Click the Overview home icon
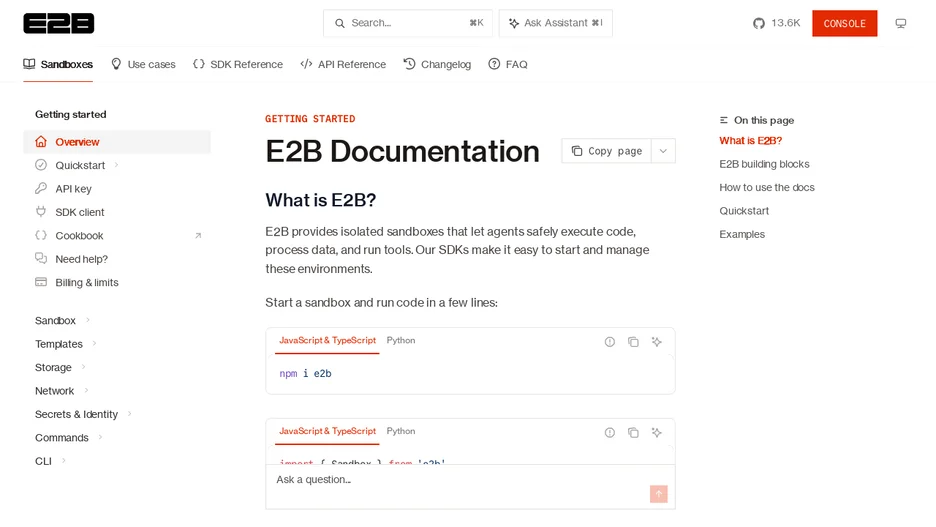The image size is (936, 527). click(41, 141)
